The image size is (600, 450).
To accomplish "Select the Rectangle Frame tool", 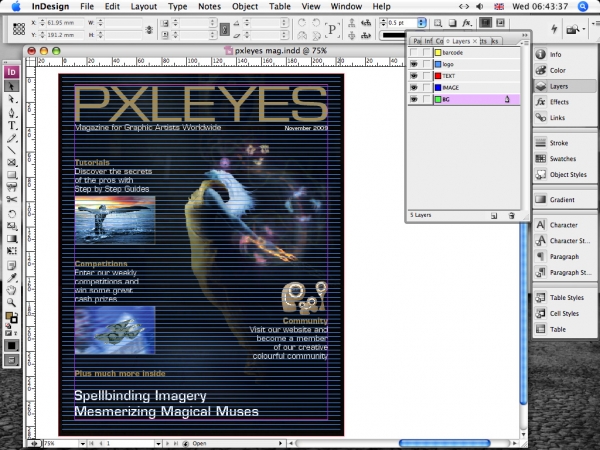I will 11,163.
